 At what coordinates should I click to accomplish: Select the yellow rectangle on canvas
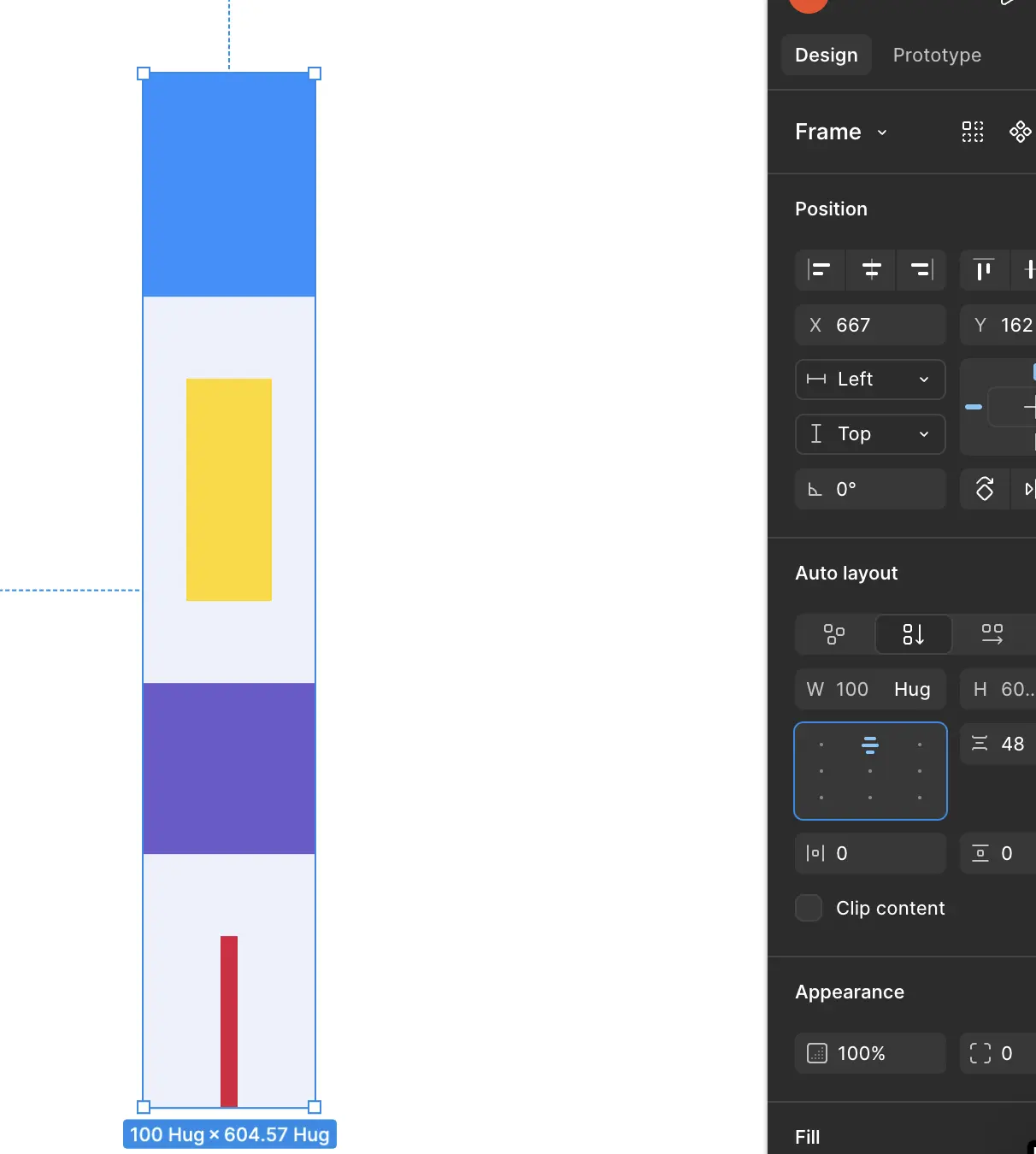pos(229,489)
